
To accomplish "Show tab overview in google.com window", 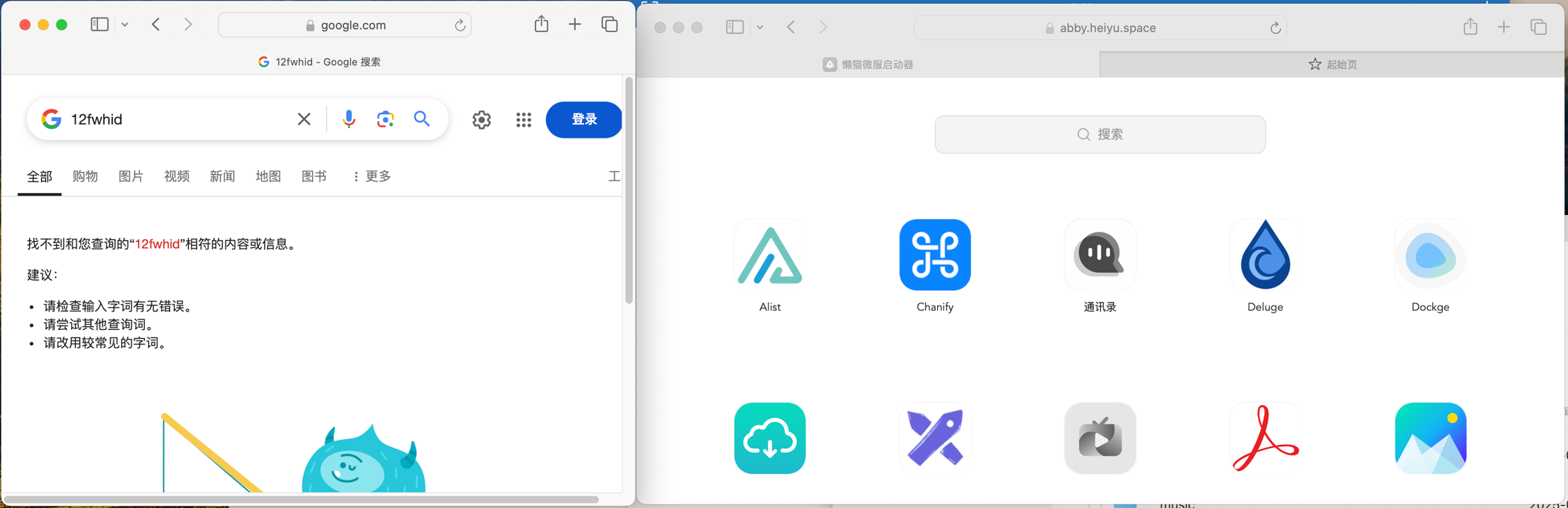I will pos(610,24).
